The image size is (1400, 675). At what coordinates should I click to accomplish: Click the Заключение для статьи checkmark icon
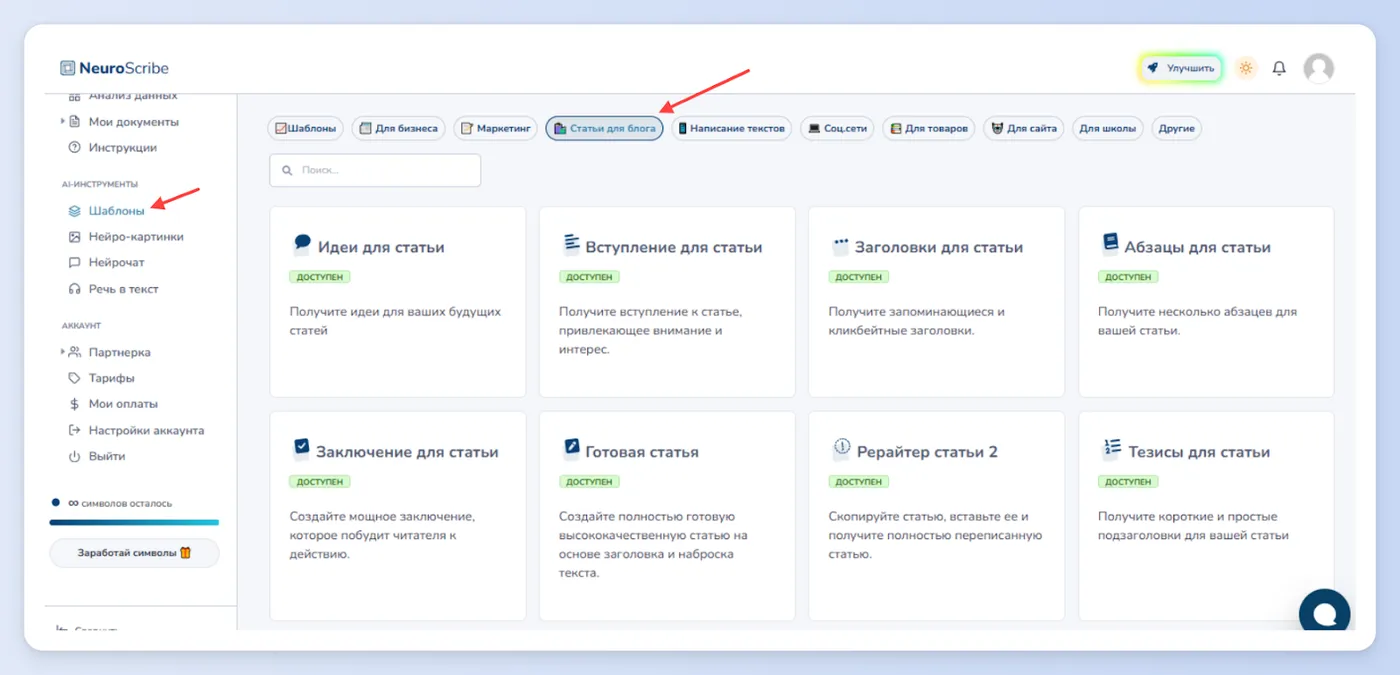point(301,449)
